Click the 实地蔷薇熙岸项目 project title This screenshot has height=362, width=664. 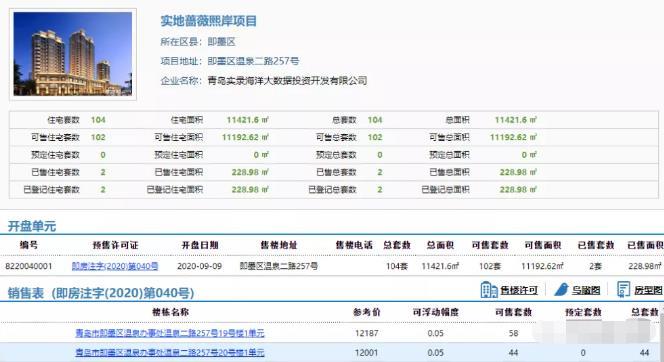coord(208,21)
